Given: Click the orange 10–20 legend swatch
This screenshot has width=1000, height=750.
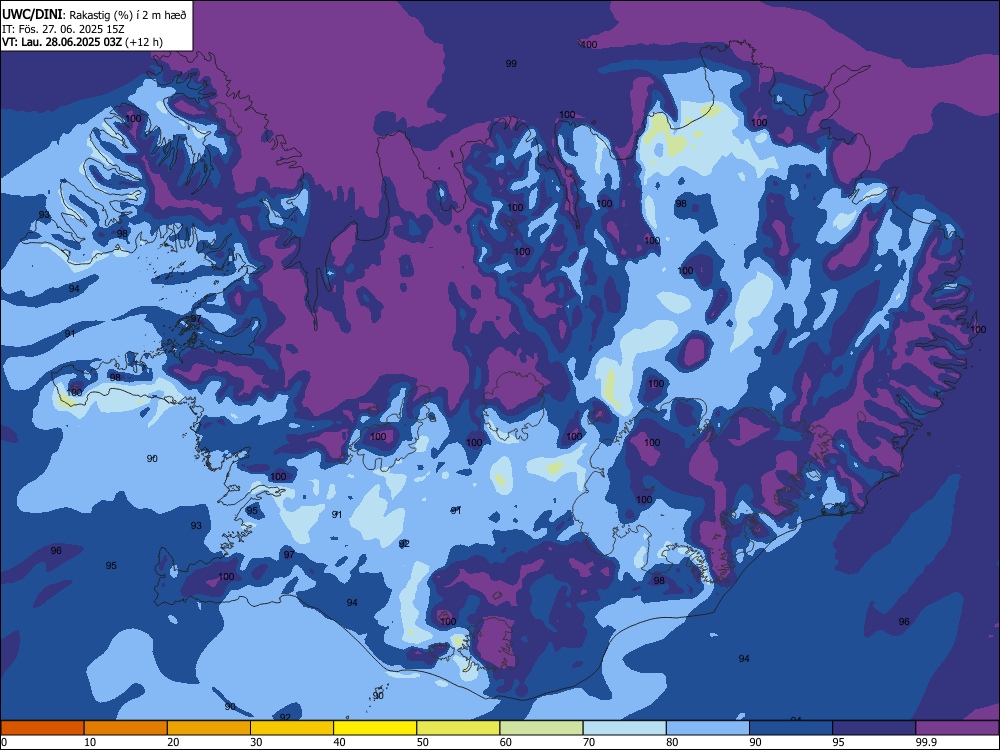Looking at the screenshot, I should click(x=126, y=728).
